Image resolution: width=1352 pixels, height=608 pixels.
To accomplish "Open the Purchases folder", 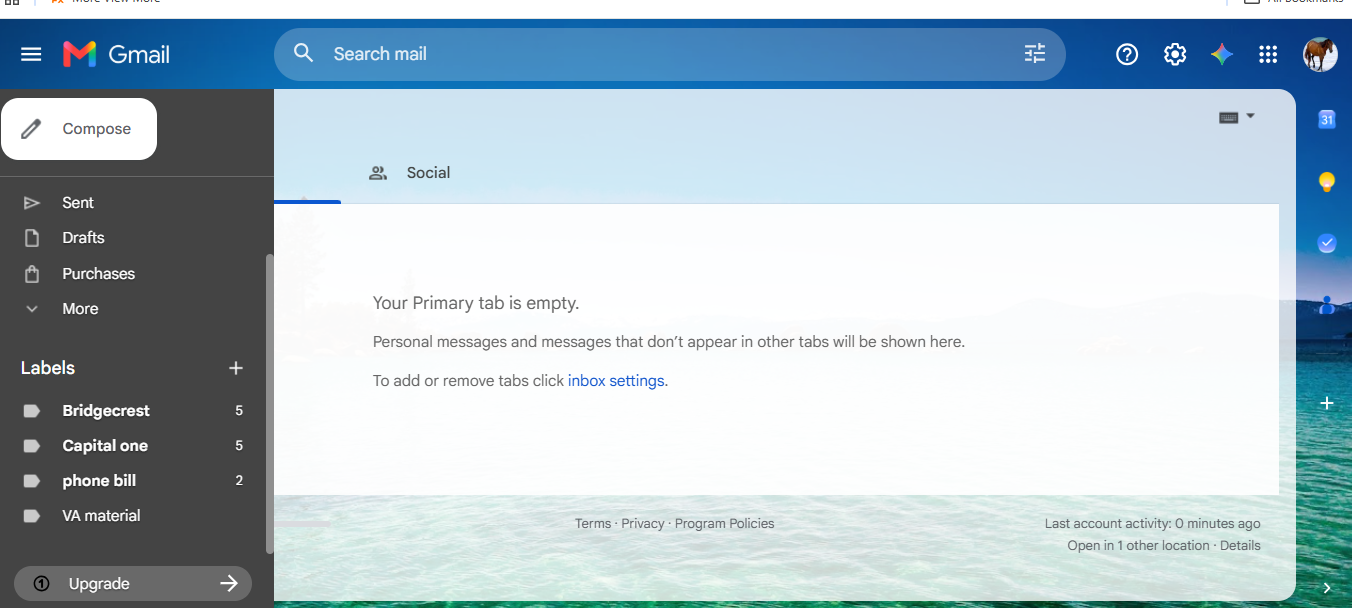I will [x=98, y=273].
